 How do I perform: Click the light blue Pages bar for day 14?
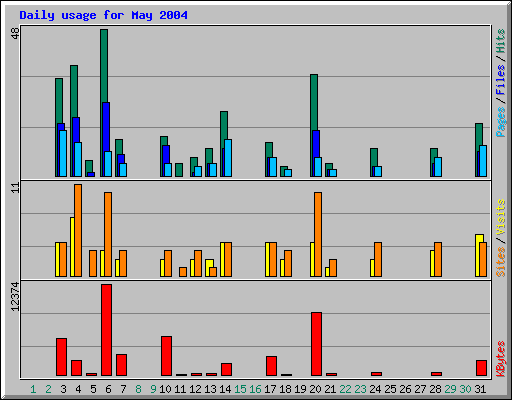tap(228, 158)
